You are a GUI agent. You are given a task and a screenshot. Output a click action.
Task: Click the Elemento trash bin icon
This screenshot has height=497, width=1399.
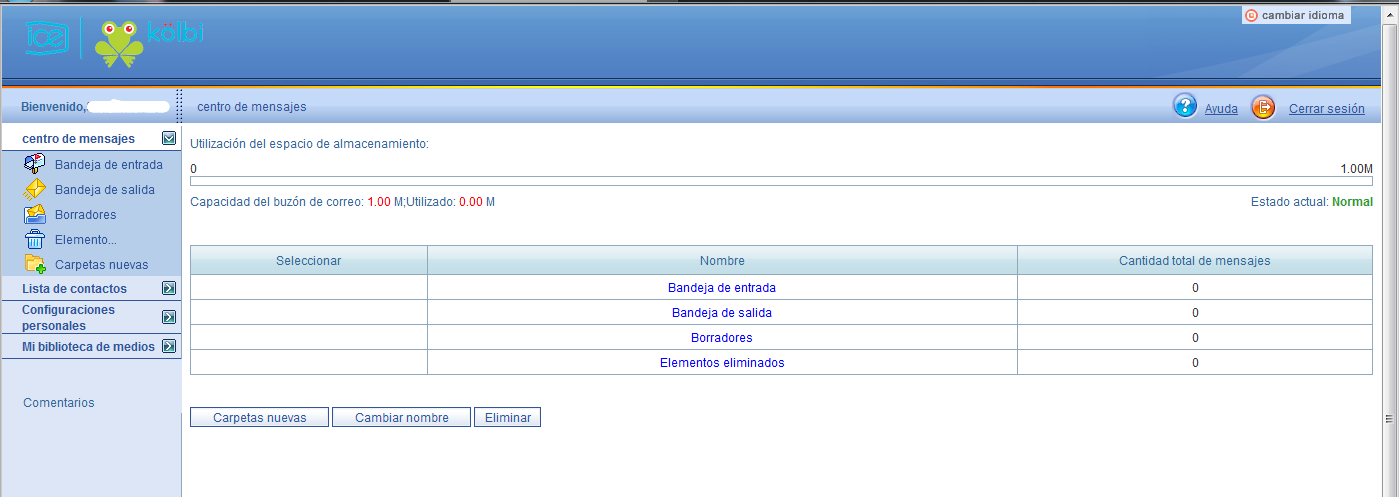(35, 239)
